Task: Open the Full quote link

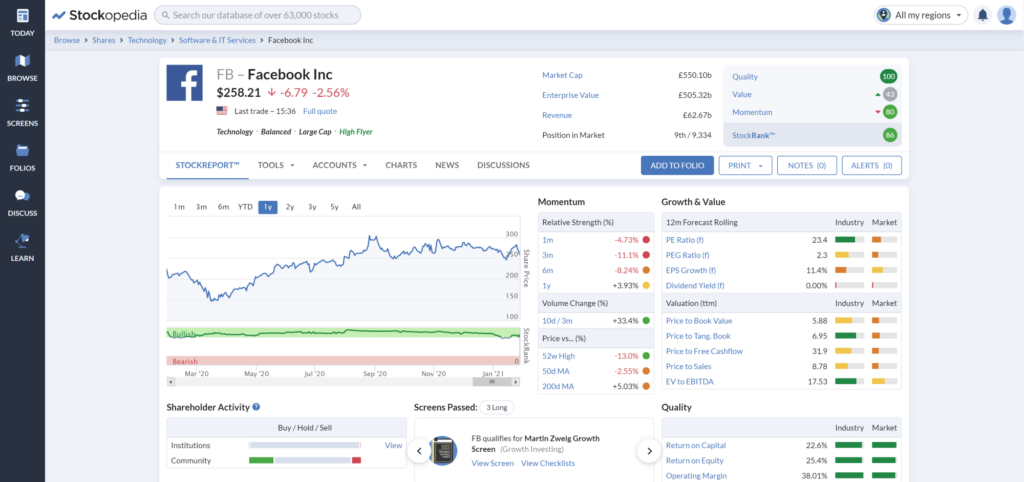Action: [x=320, y=111]
